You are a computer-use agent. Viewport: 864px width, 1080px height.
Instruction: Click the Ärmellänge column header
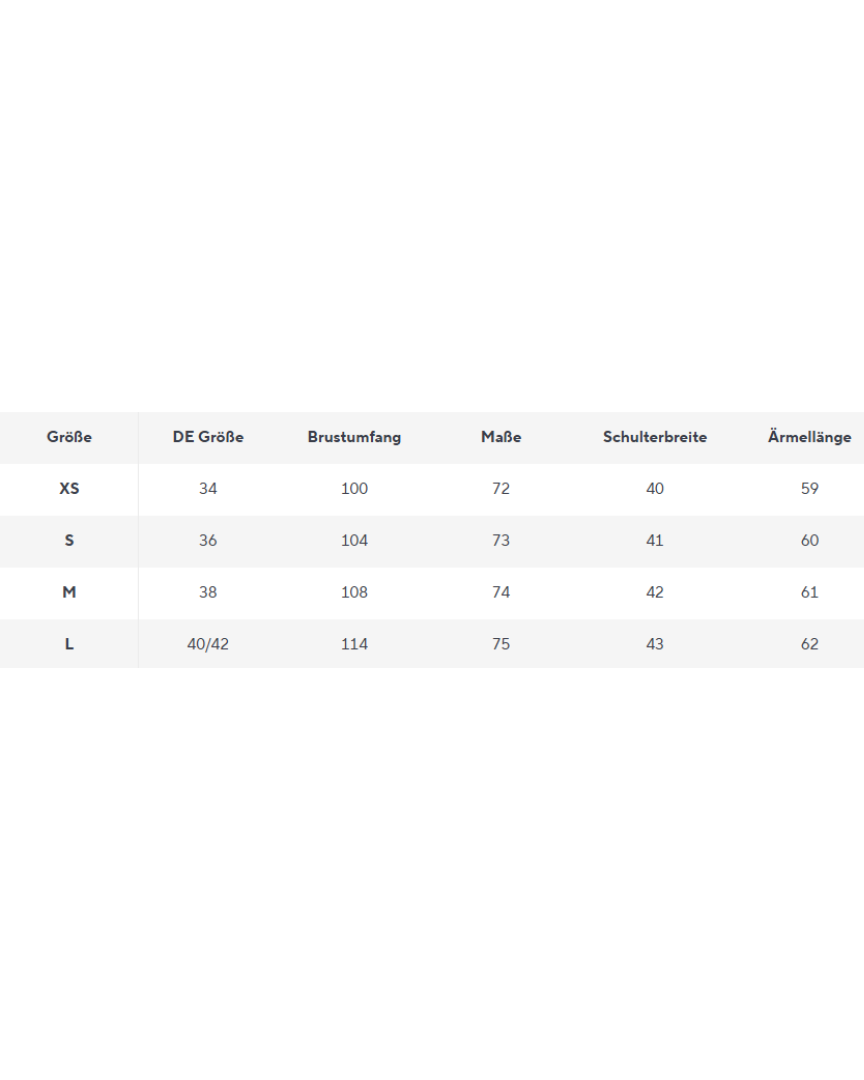[809, 437]
